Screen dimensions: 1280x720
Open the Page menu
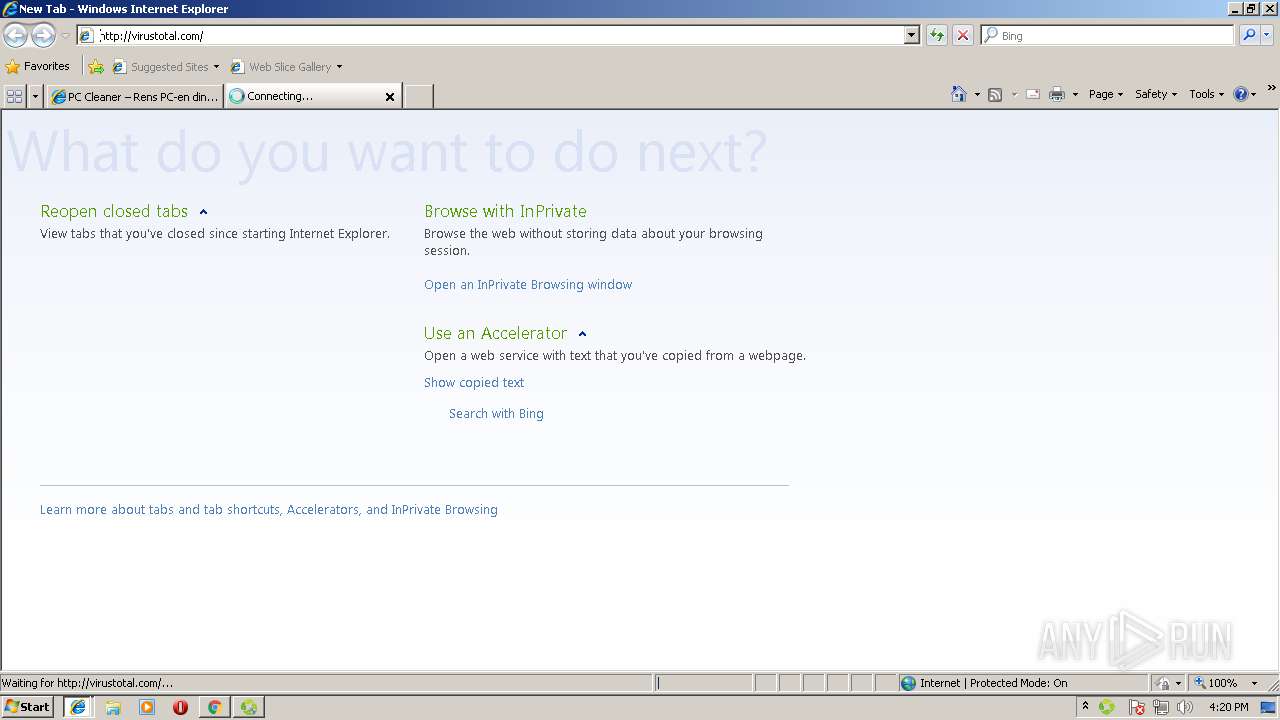[1106, 94]
